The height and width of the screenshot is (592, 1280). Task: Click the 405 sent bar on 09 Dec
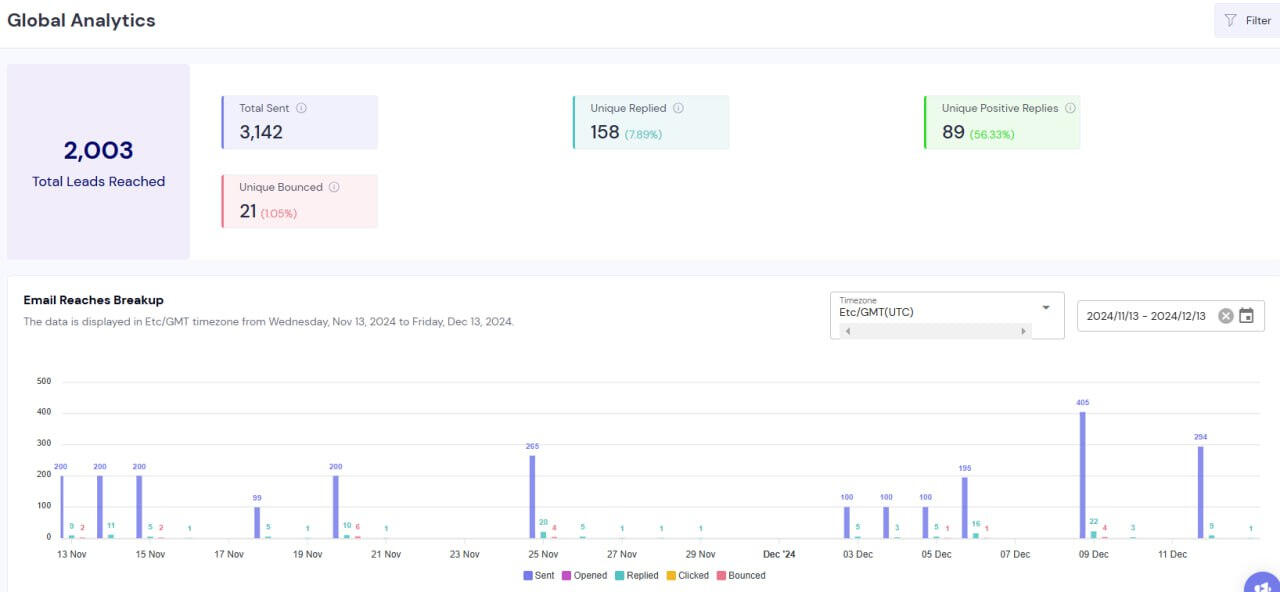click(1082, 475)
